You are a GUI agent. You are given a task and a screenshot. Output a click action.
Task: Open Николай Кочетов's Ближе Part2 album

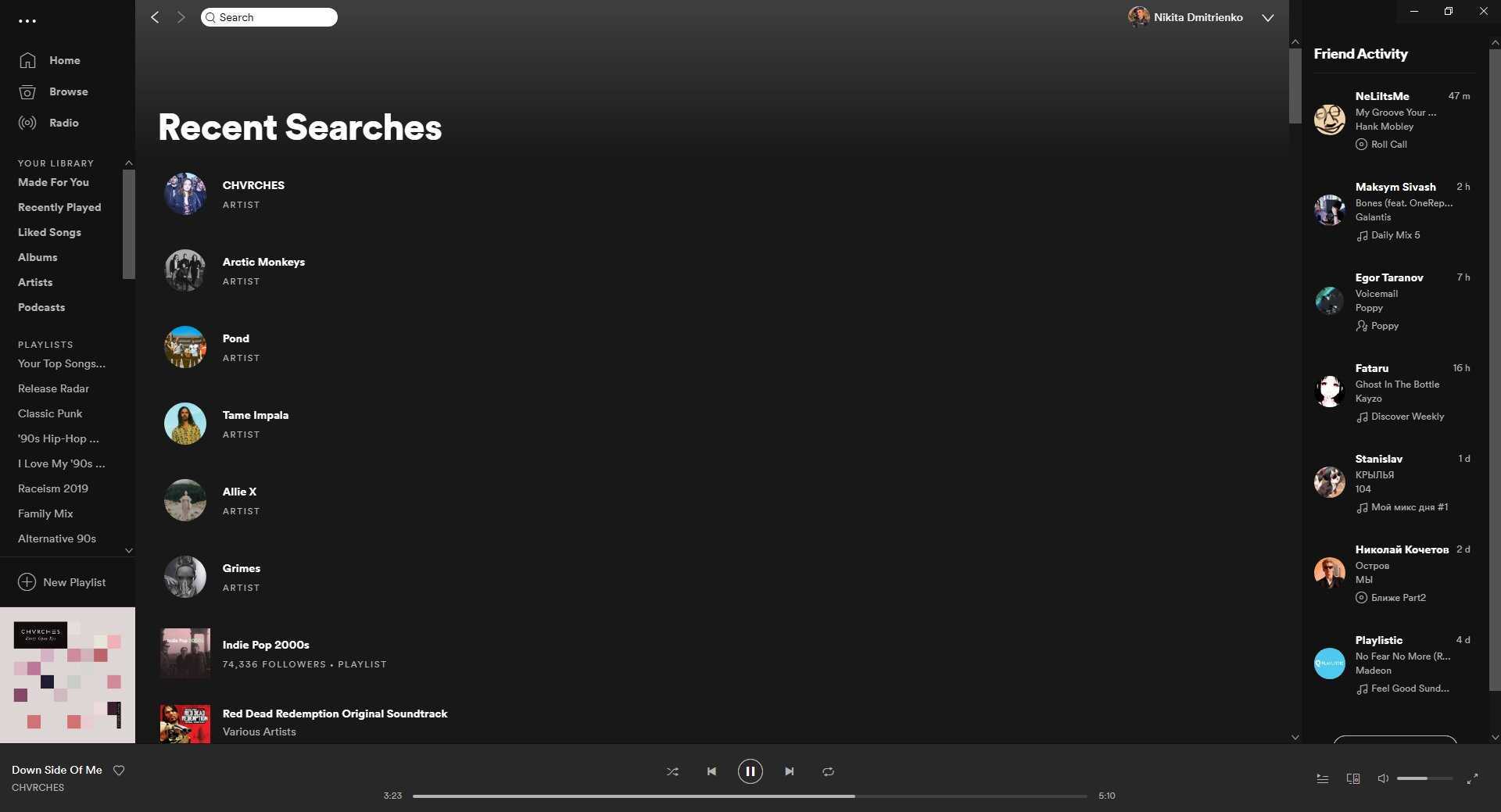click(x=1398, y=597)
